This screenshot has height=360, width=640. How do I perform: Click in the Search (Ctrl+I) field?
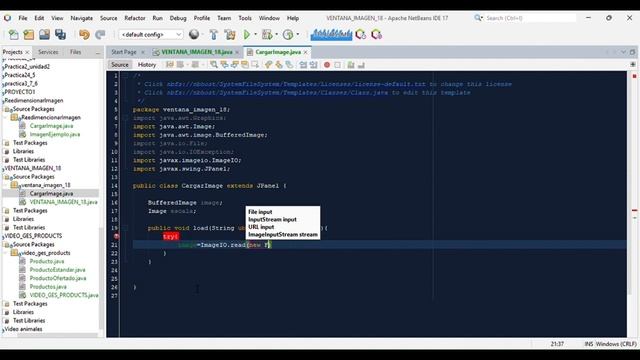pyautogui.click(x=531, y=18)
